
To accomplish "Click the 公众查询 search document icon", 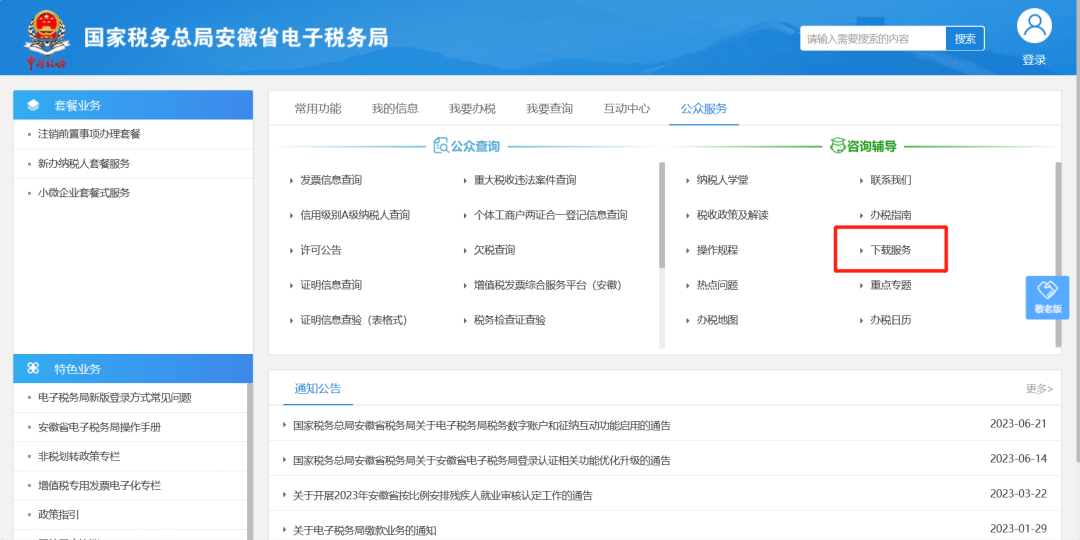I will point(441,146).
